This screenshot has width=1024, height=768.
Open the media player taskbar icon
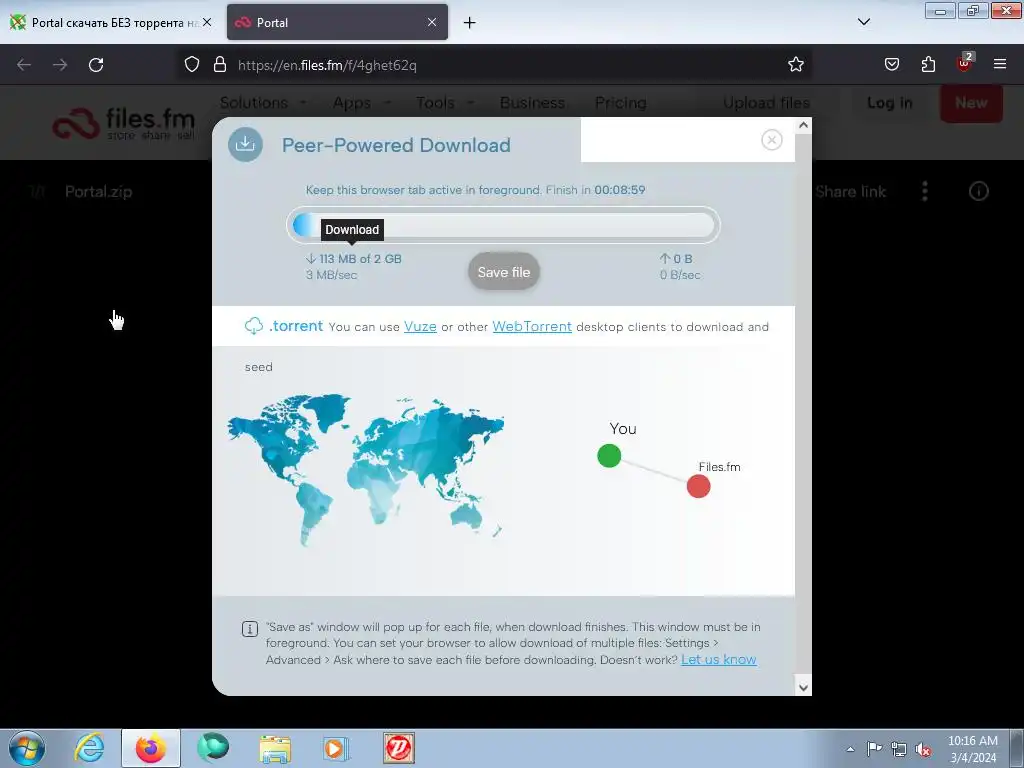336,748
